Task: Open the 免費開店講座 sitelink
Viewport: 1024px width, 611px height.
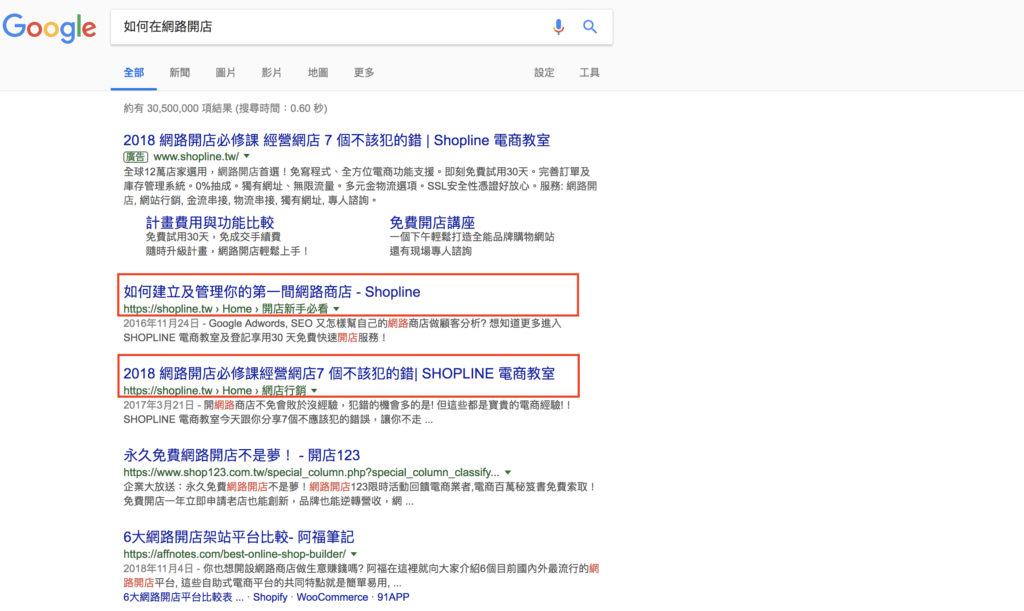Action: (432, 223)
